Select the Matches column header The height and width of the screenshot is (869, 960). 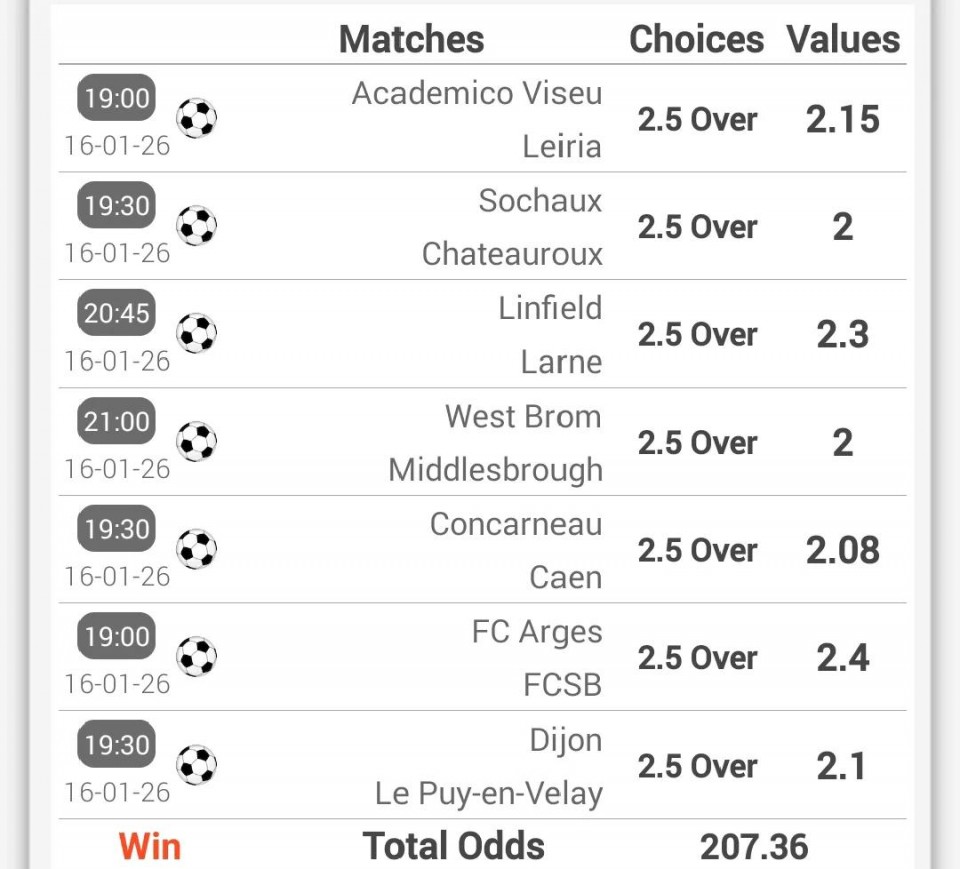(x=411, y=39)
